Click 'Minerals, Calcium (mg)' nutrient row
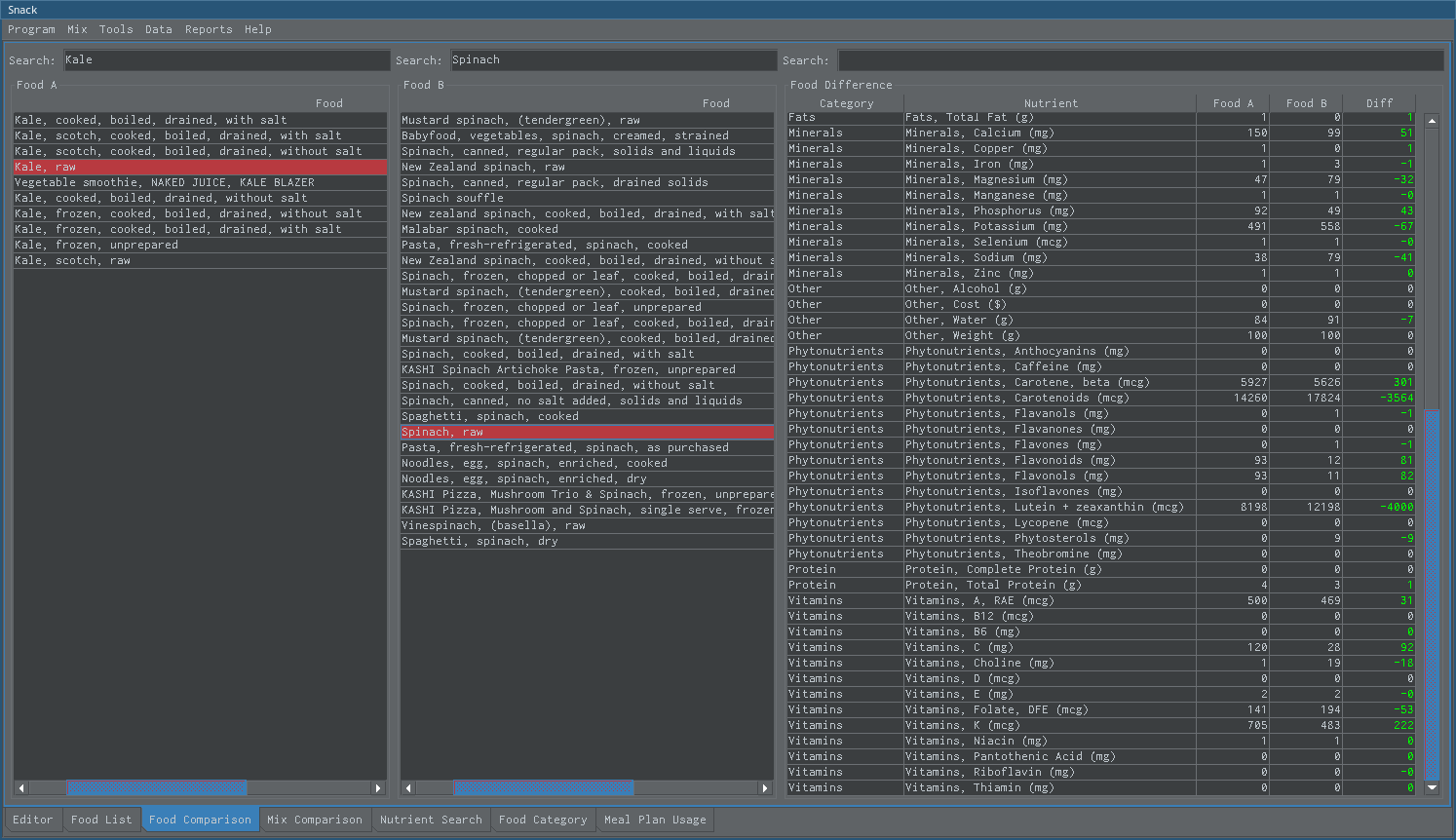Image resolution: width=1456 pixels, height=840 pixels. (x=1101, y=134)
